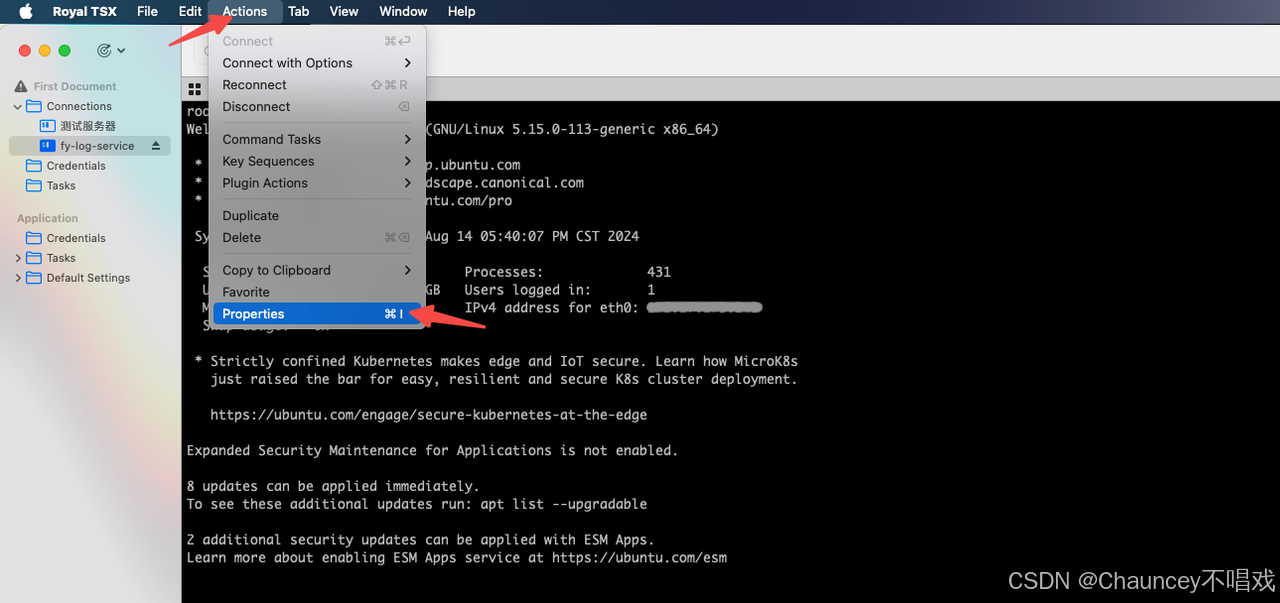The image size is (1280, 603).
Task: Choose Delete from the Actions menu
Action: (x=317, y=238)
